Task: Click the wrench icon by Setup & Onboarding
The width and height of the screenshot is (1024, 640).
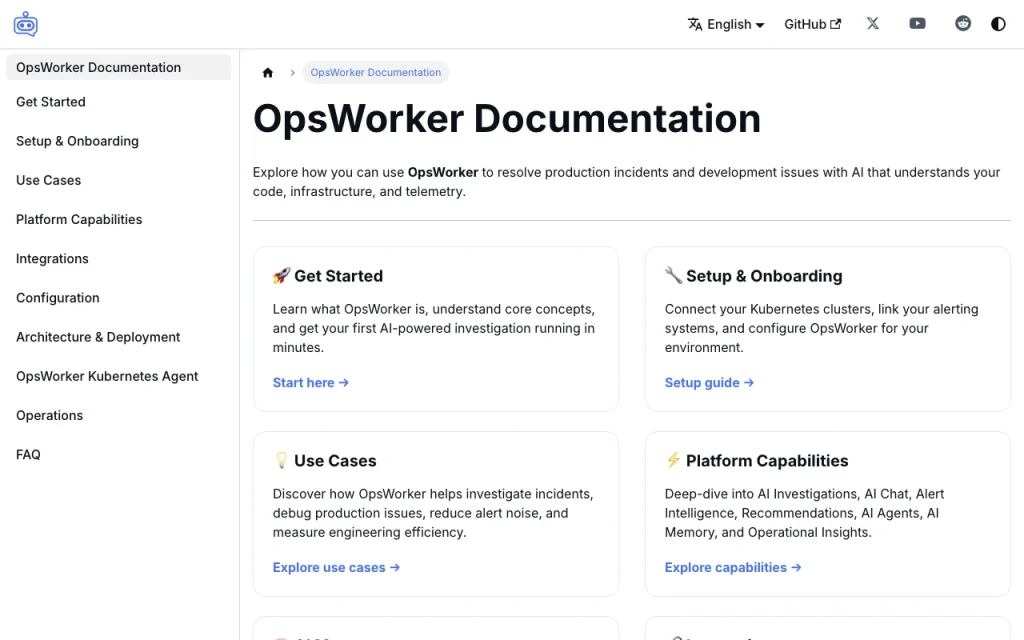Action: (x=673, y=275)
